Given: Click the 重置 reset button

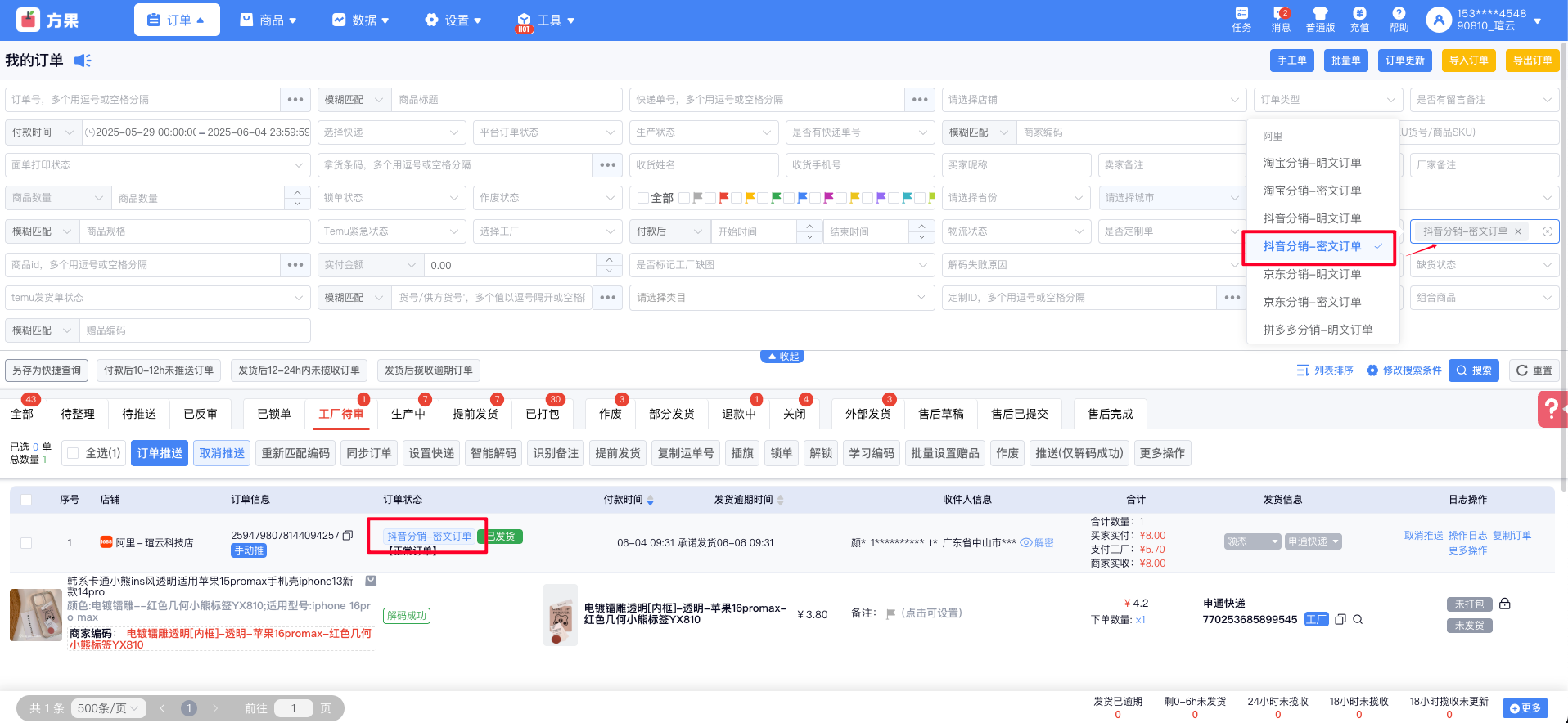Looking at the screenshot, I should [x=1534, y=370].
